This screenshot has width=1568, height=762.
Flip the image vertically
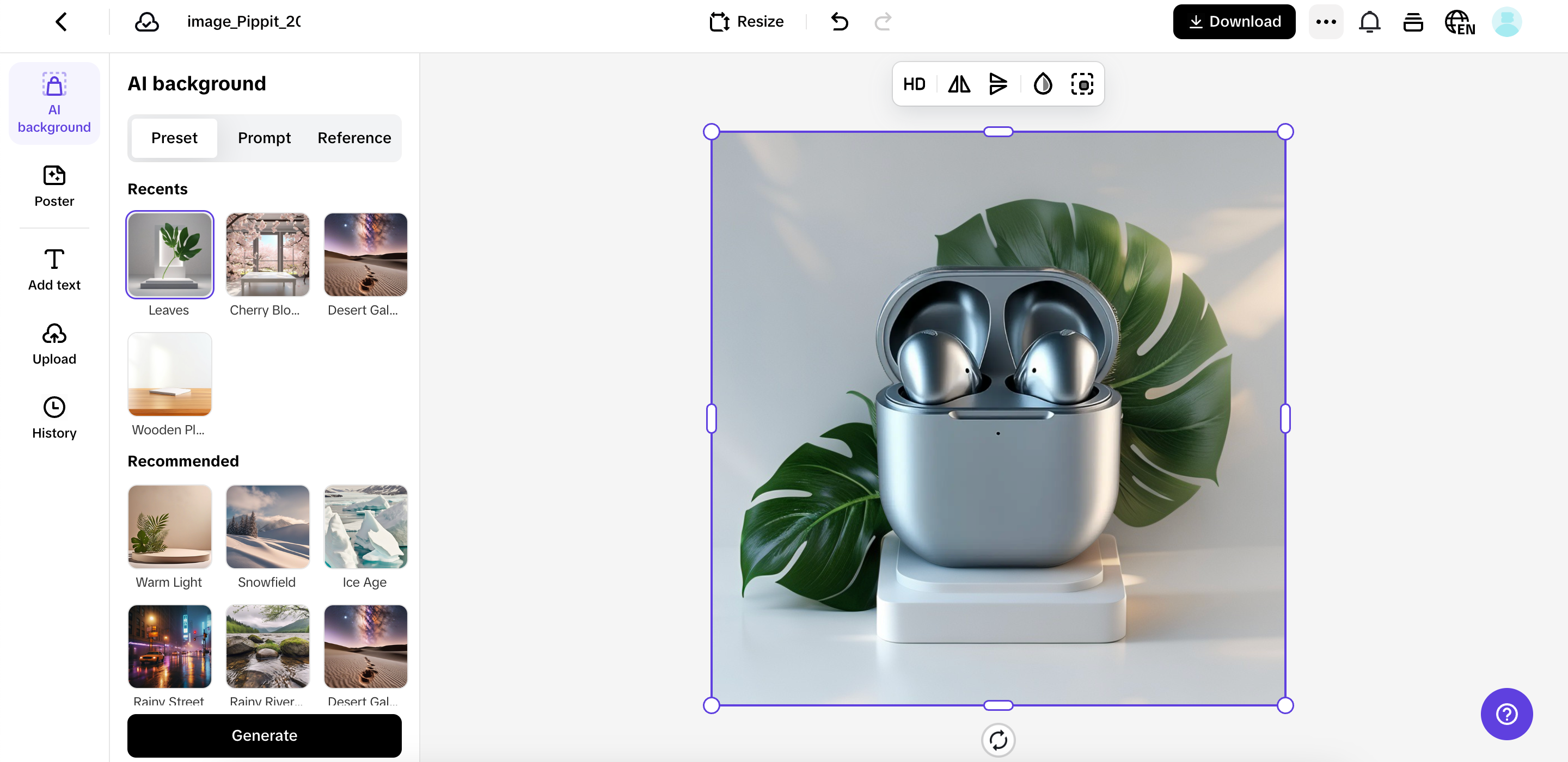tap(999, 84)
